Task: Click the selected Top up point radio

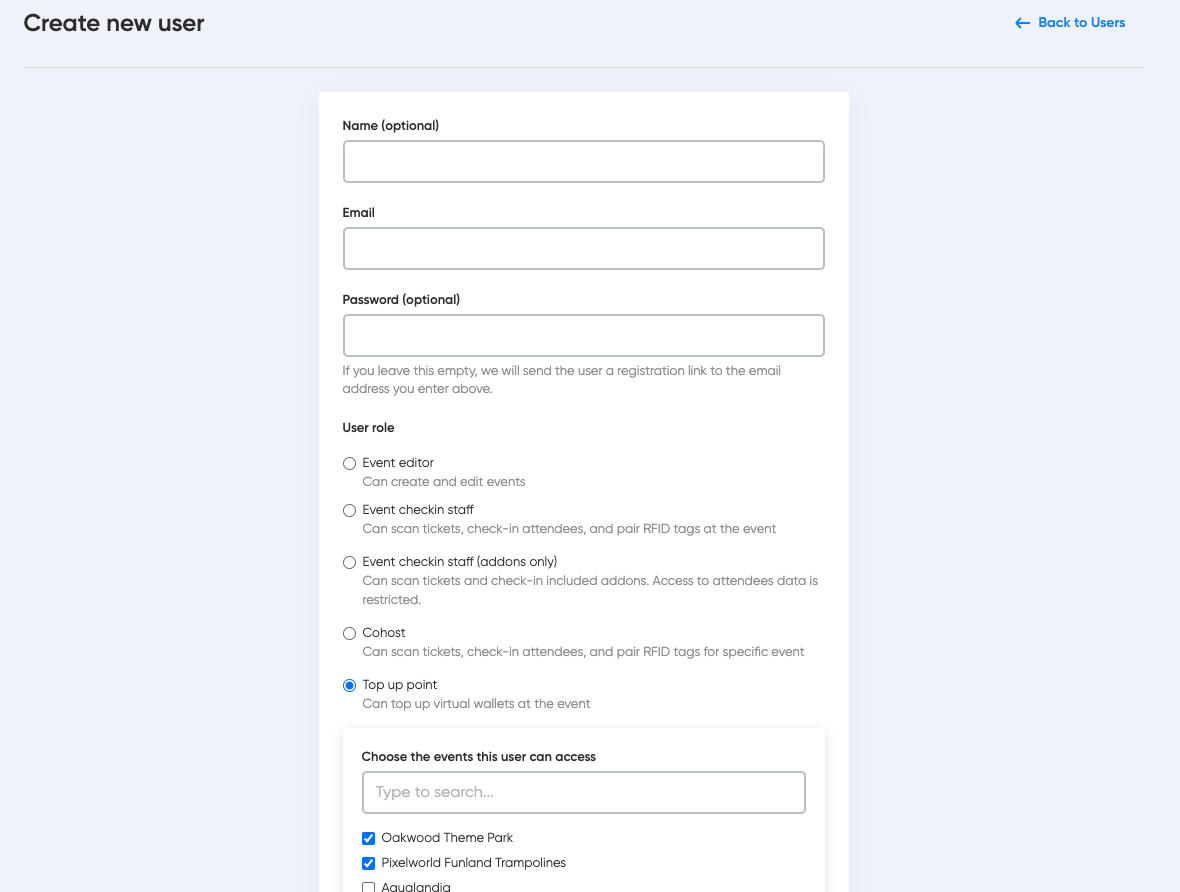Action: tap(349, 685)
